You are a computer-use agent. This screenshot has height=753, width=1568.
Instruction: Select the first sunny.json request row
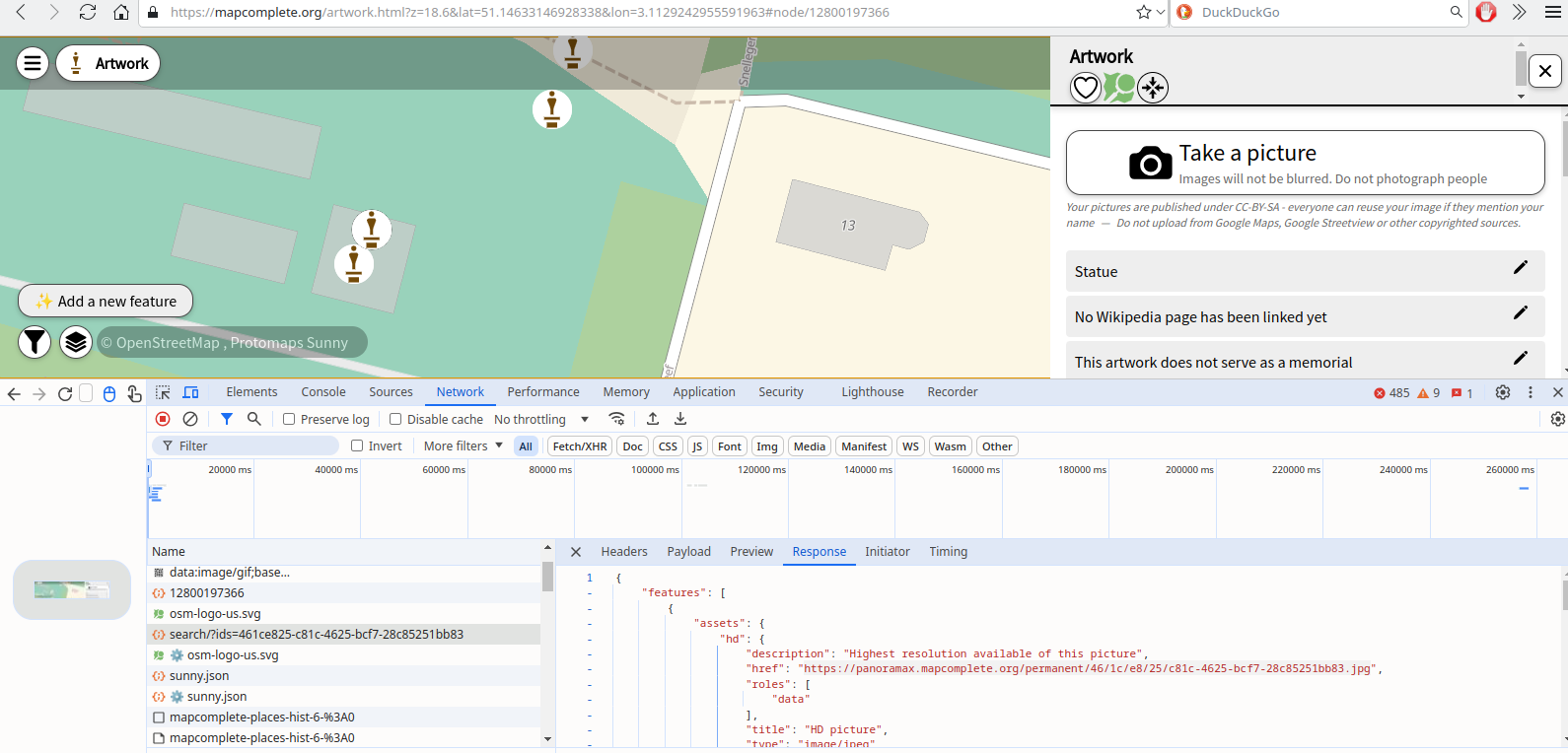344,675
